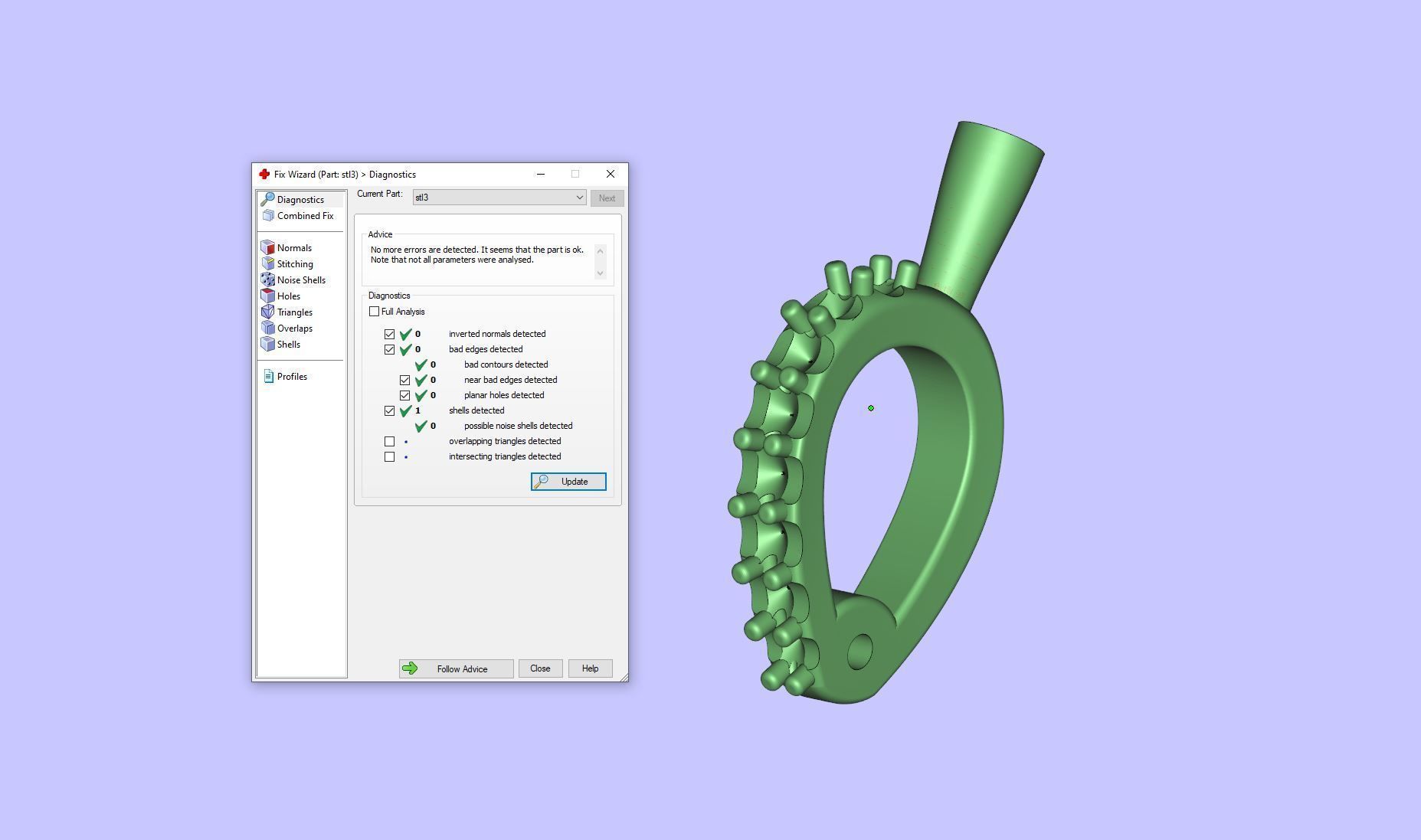The width and height of the screenshot is (1421, 840).
Task: Click the Next part button
Action: tap(607, 198)
